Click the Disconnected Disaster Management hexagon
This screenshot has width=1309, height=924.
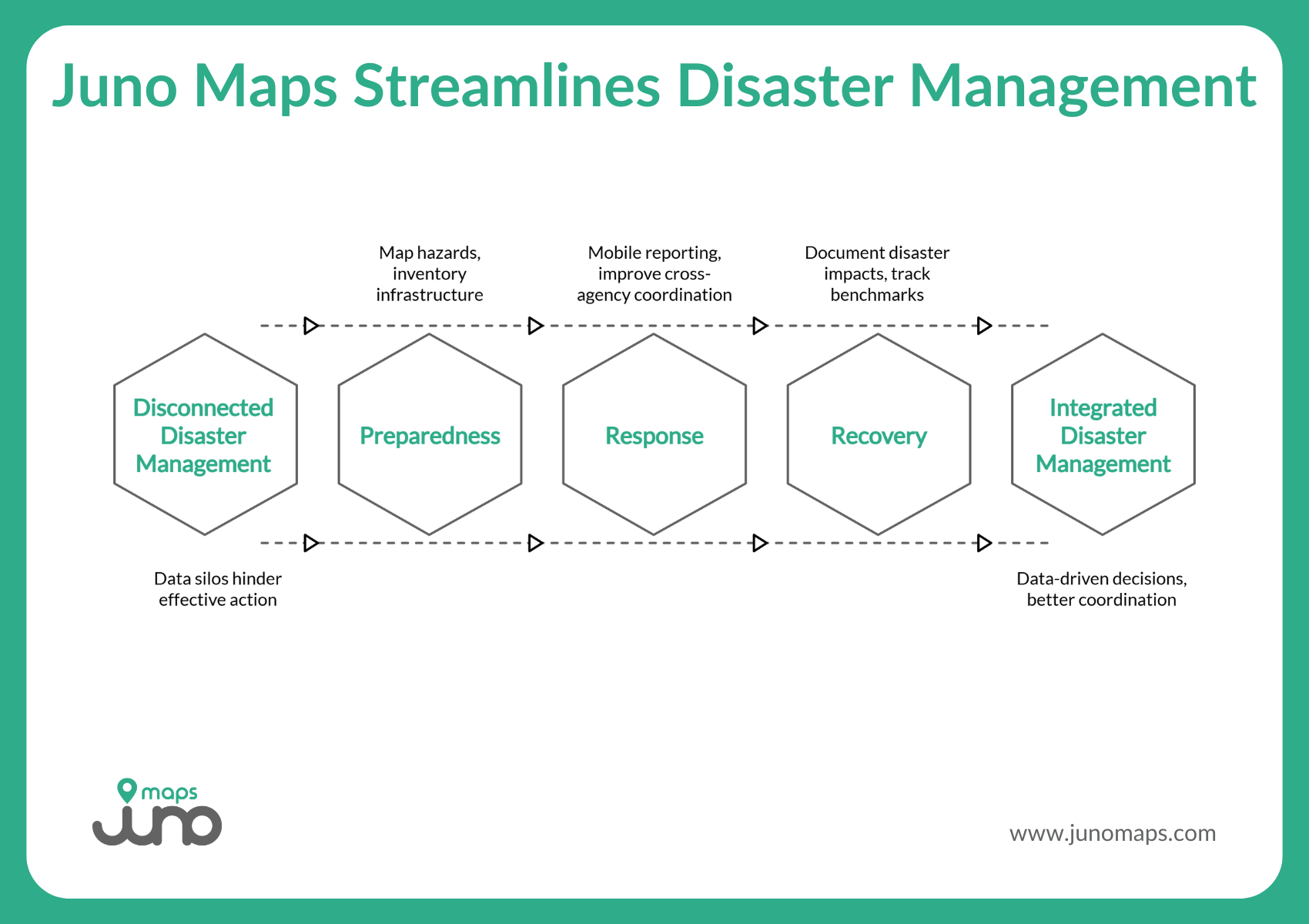point(205,434)
